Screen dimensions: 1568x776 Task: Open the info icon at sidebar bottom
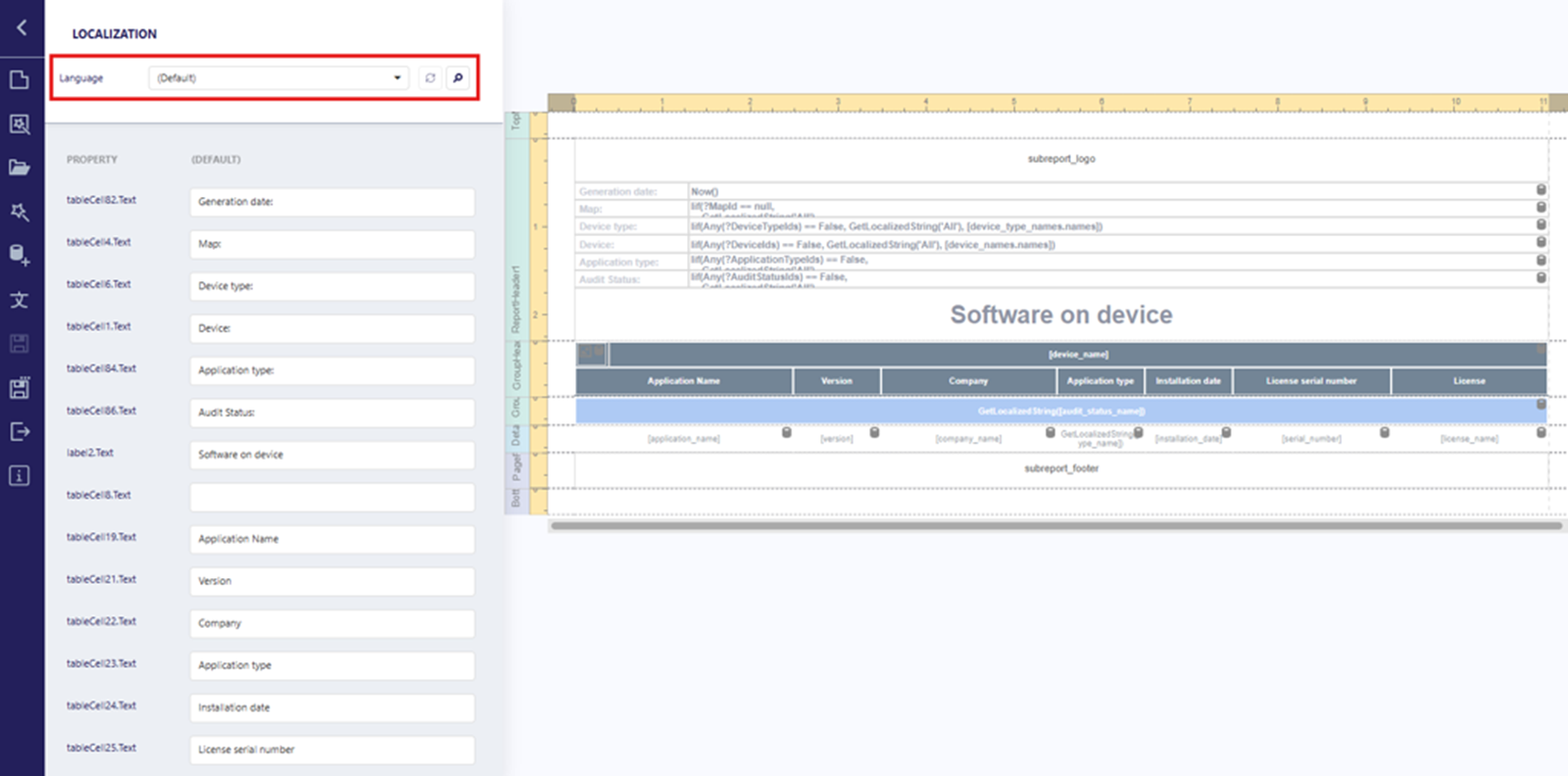(x=20, y=476)
